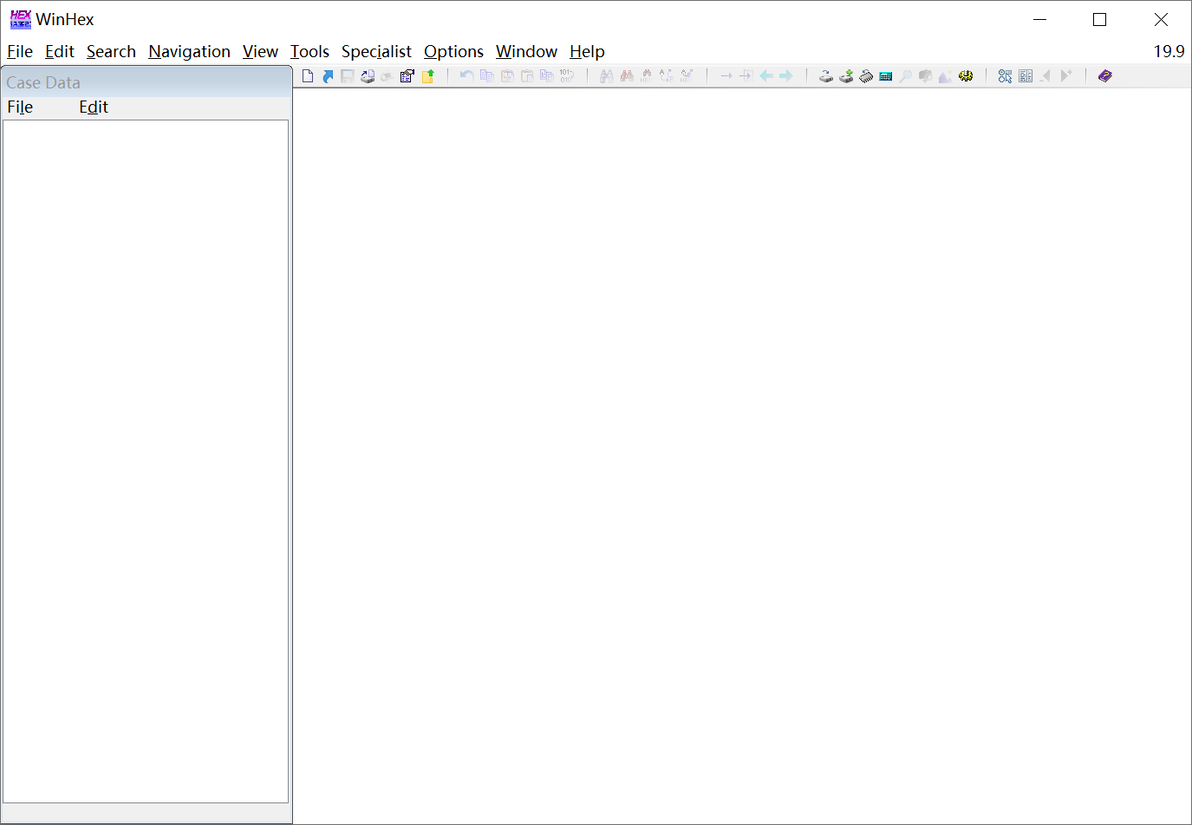The width and height of the screenshot is (1192, 825).
Task: Click the grey binoculars Find Text icon
Action: pyautogui.click(x=606, y=76)
